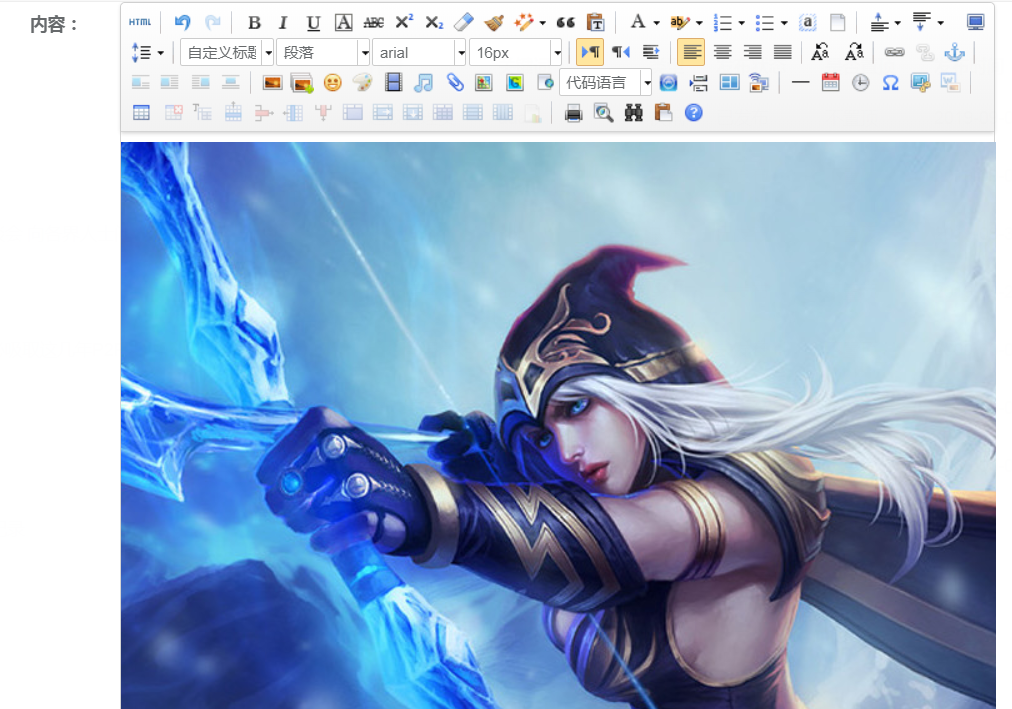Insert current date calendar icon
Image resolution: width=1012 pixels, height=709 pixels.
tap(831, 83)
